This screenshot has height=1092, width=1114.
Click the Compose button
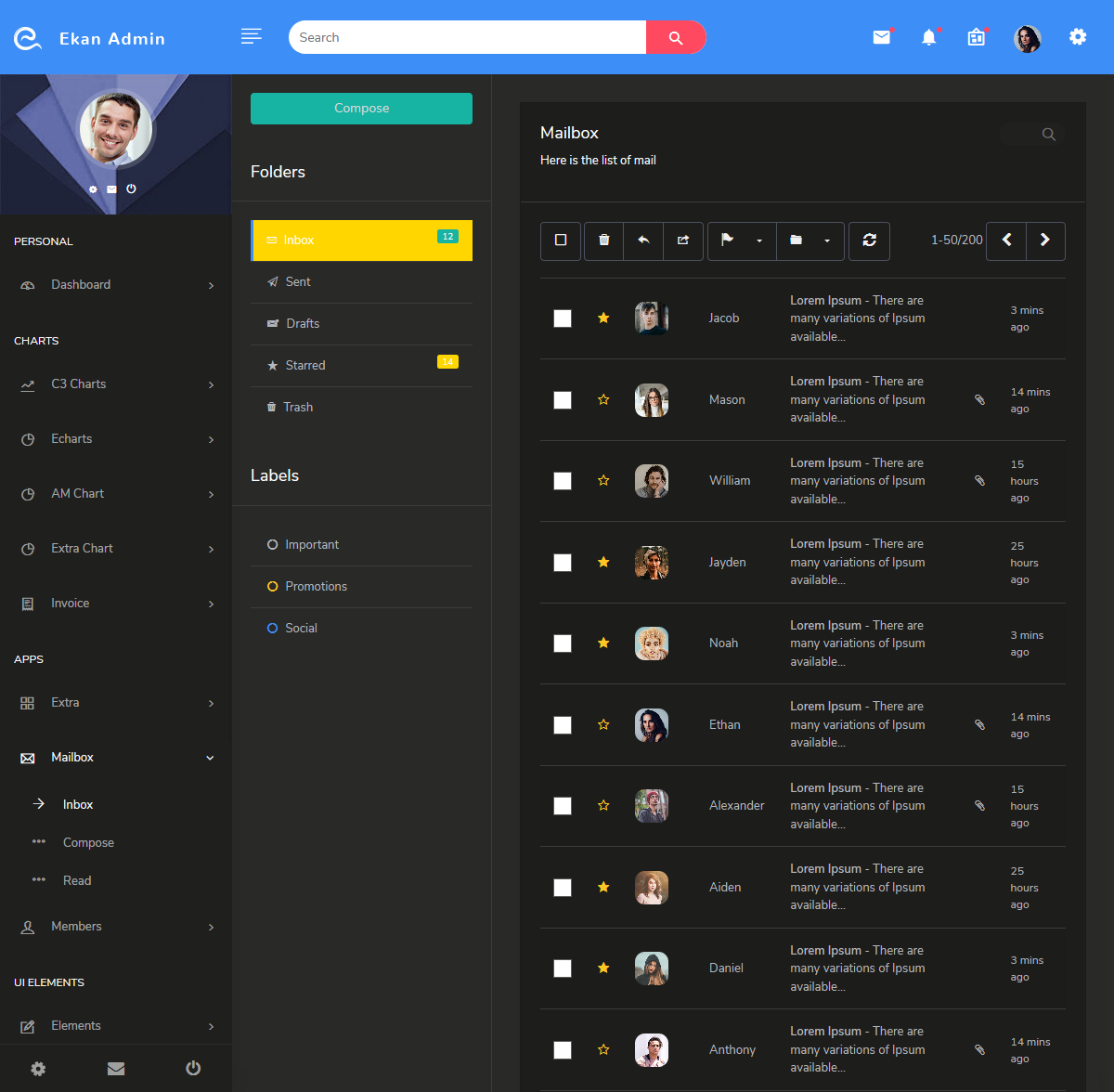tap(361, 108)
